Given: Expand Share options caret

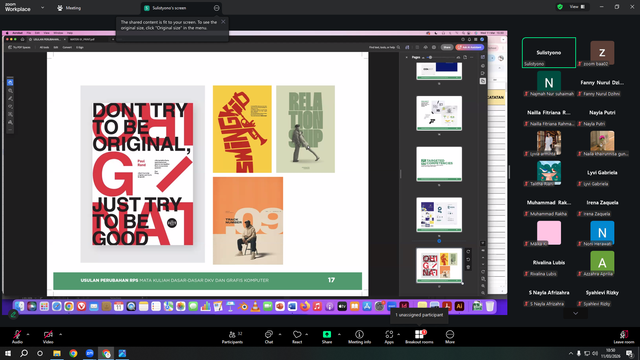Looking at the screenshot, I should click(x=339, y=334).
